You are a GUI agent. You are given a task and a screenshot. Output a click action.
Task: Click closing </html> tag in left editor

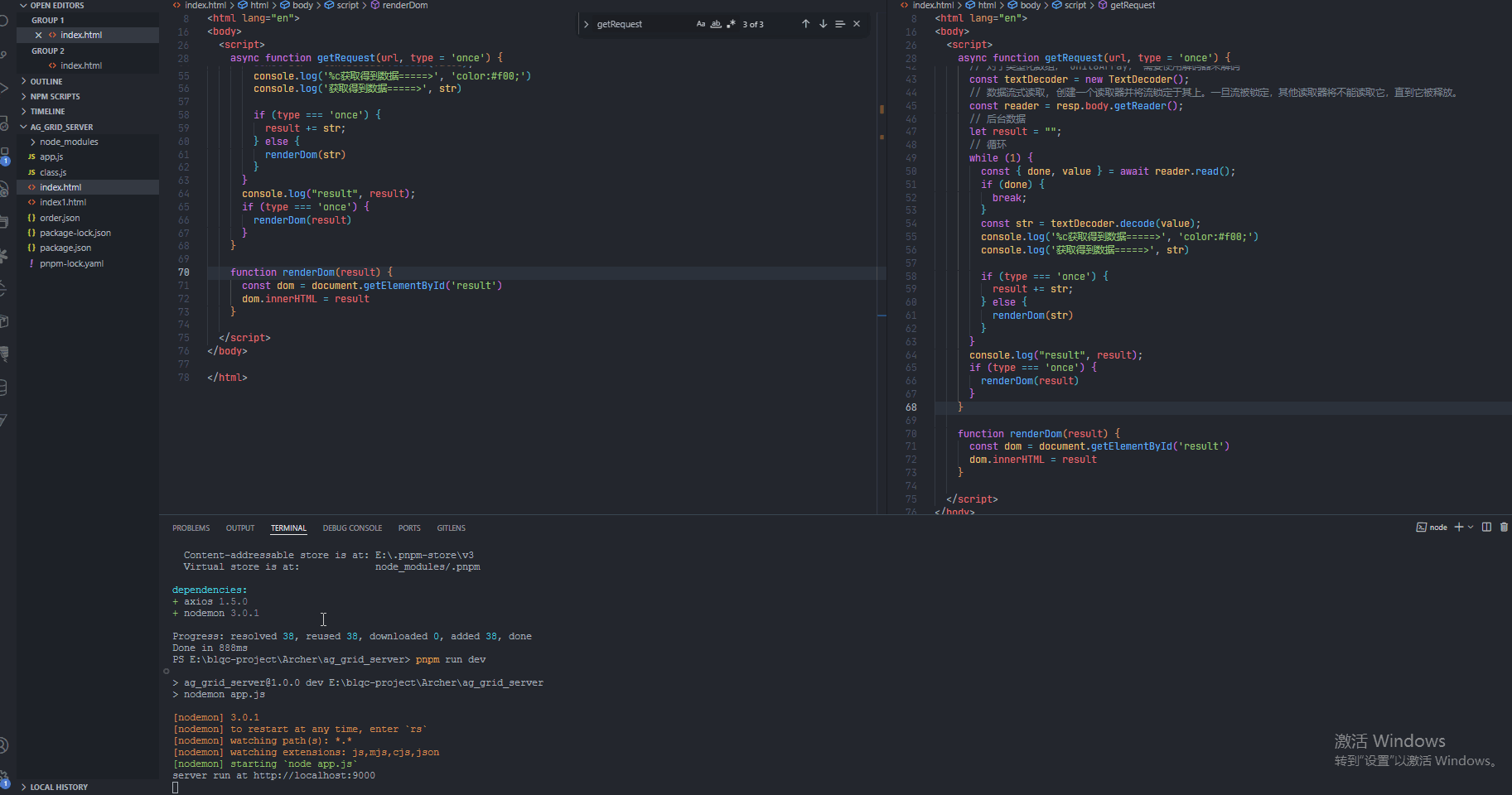coord(227,378)
